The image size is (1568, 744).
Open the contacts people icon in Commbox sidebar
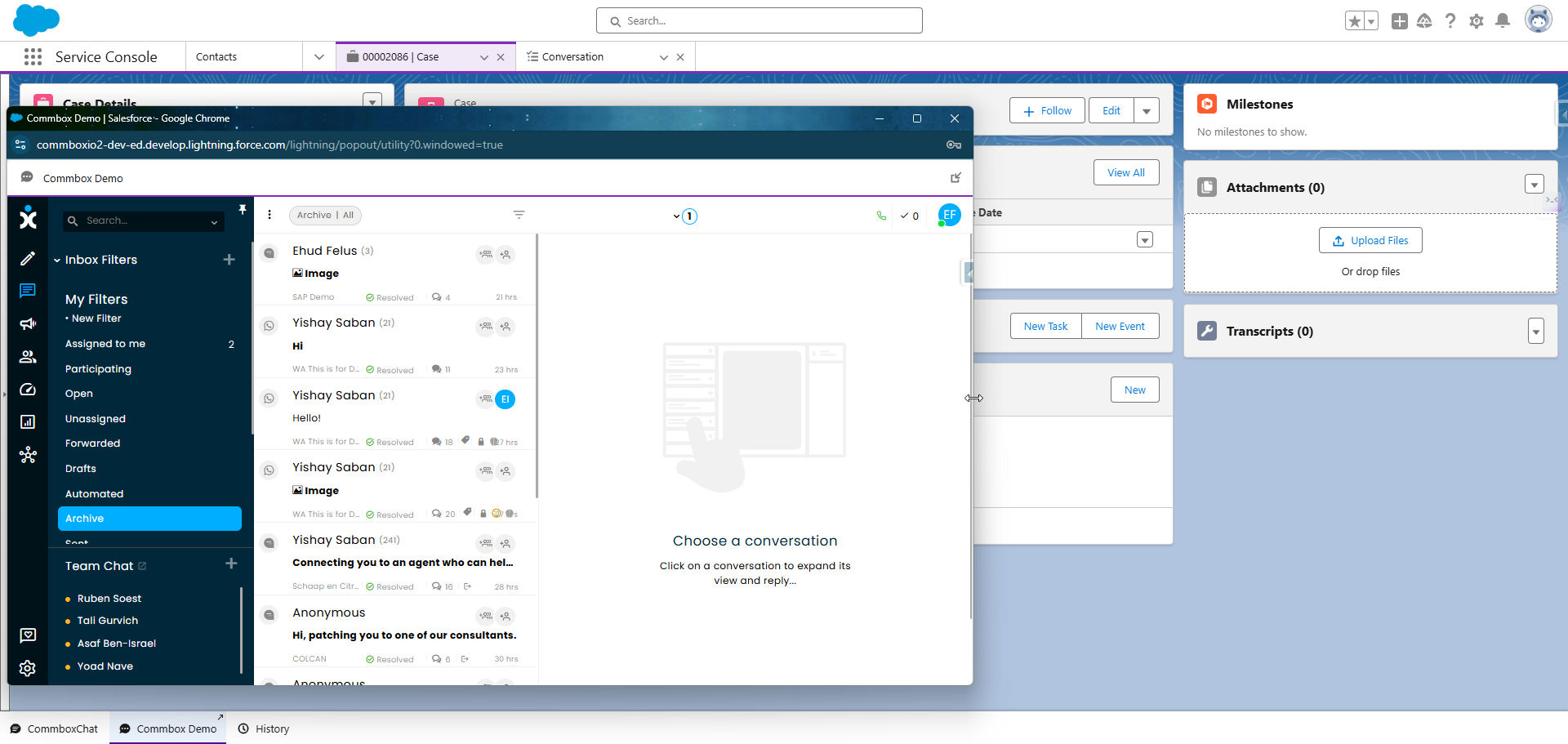click(28, 357)
